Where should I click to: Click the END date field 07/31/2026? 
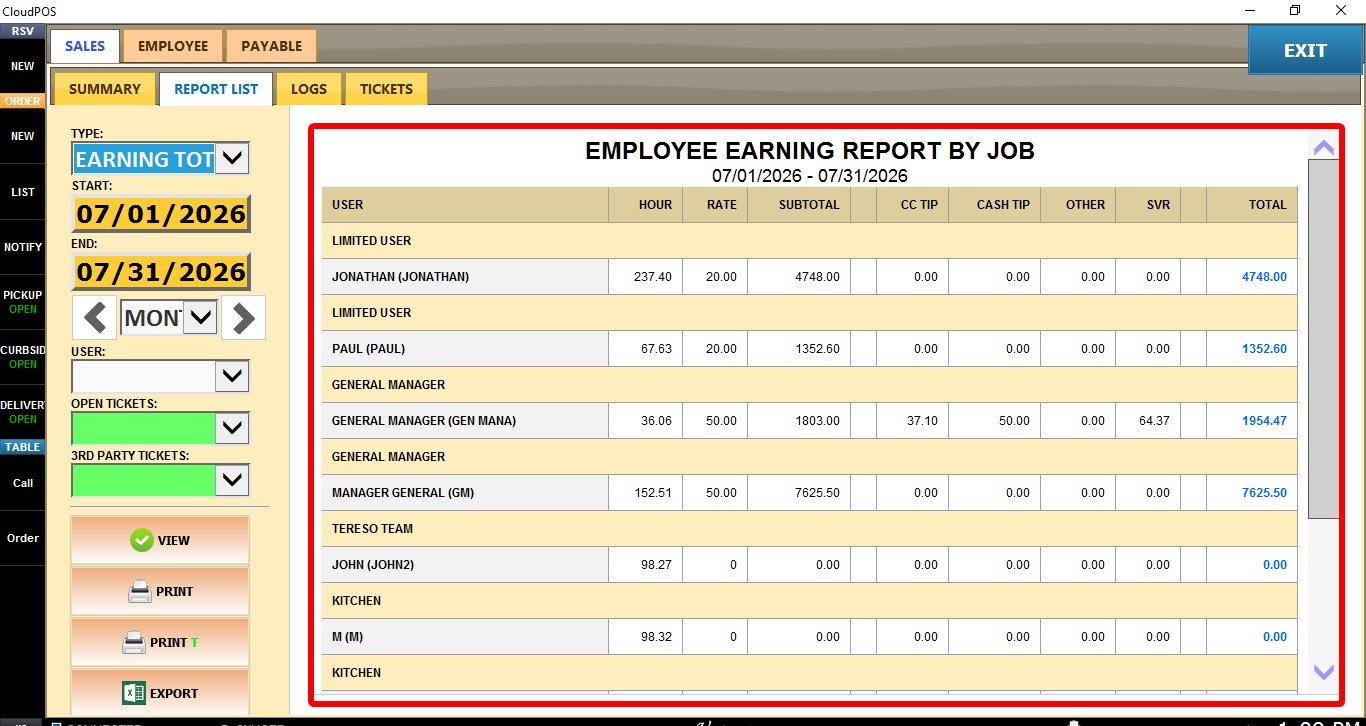tap(161, 272)
